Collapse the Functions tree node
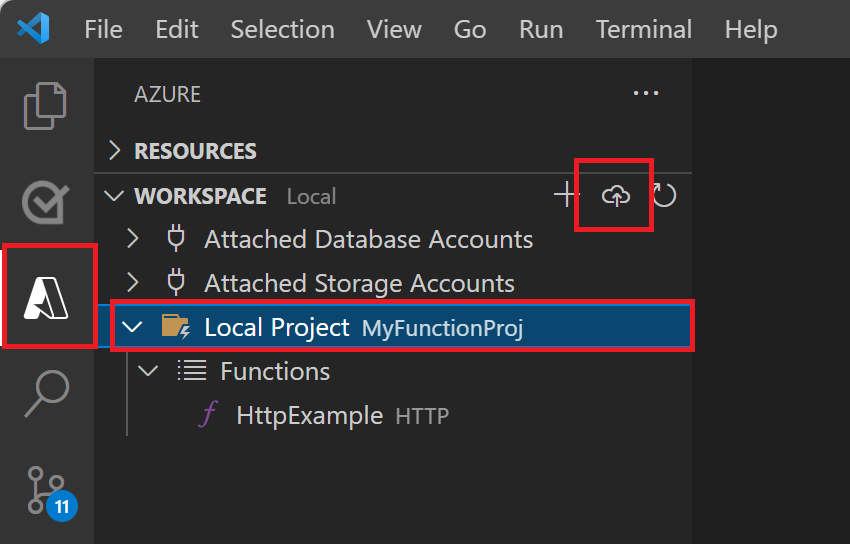 149,371
